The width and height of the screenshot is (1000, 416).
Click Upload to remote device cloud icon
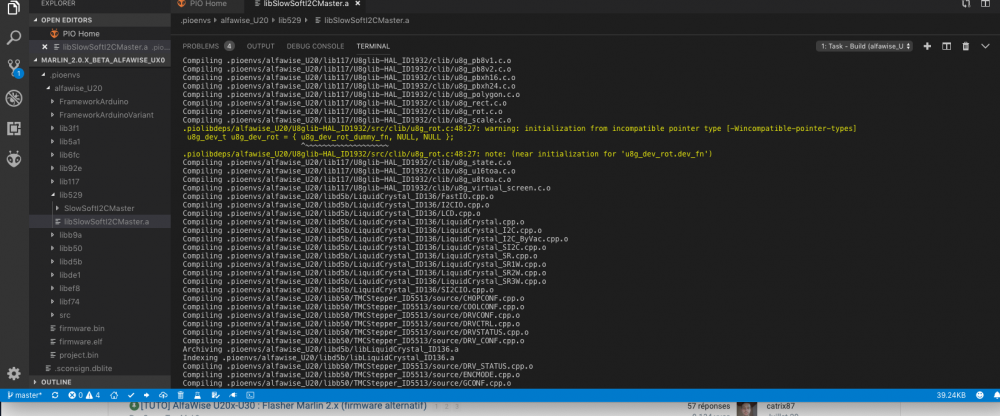pos(163,396)
